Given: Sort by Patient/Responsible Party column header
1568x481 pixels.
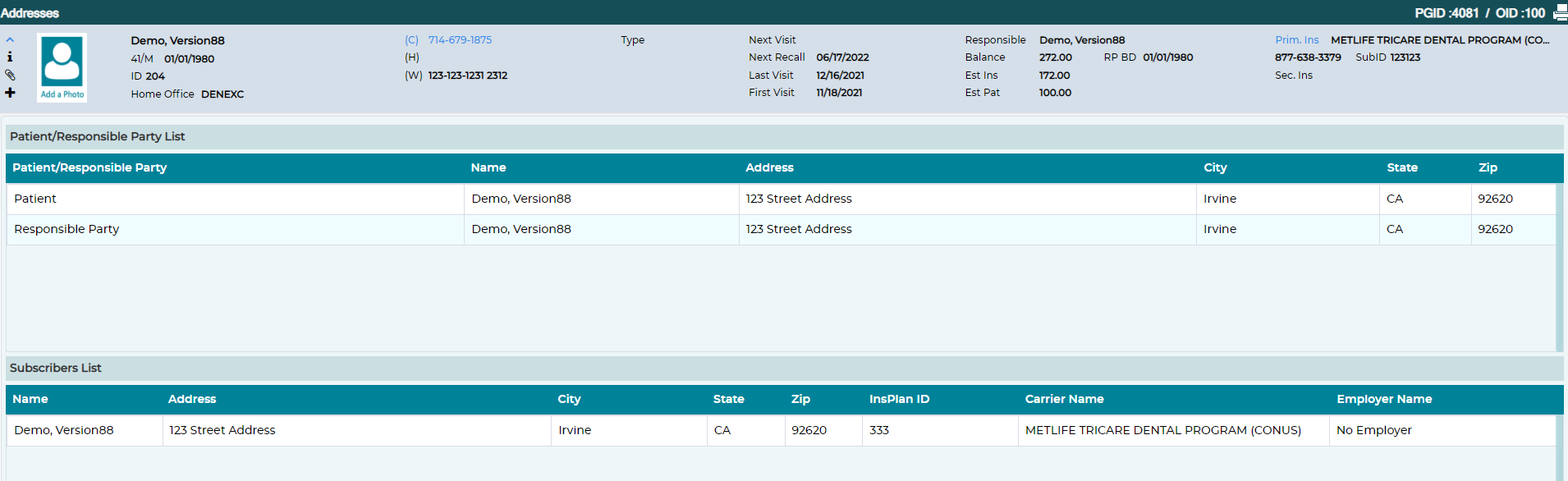Looking at the screenshot, I should point(89,167).
